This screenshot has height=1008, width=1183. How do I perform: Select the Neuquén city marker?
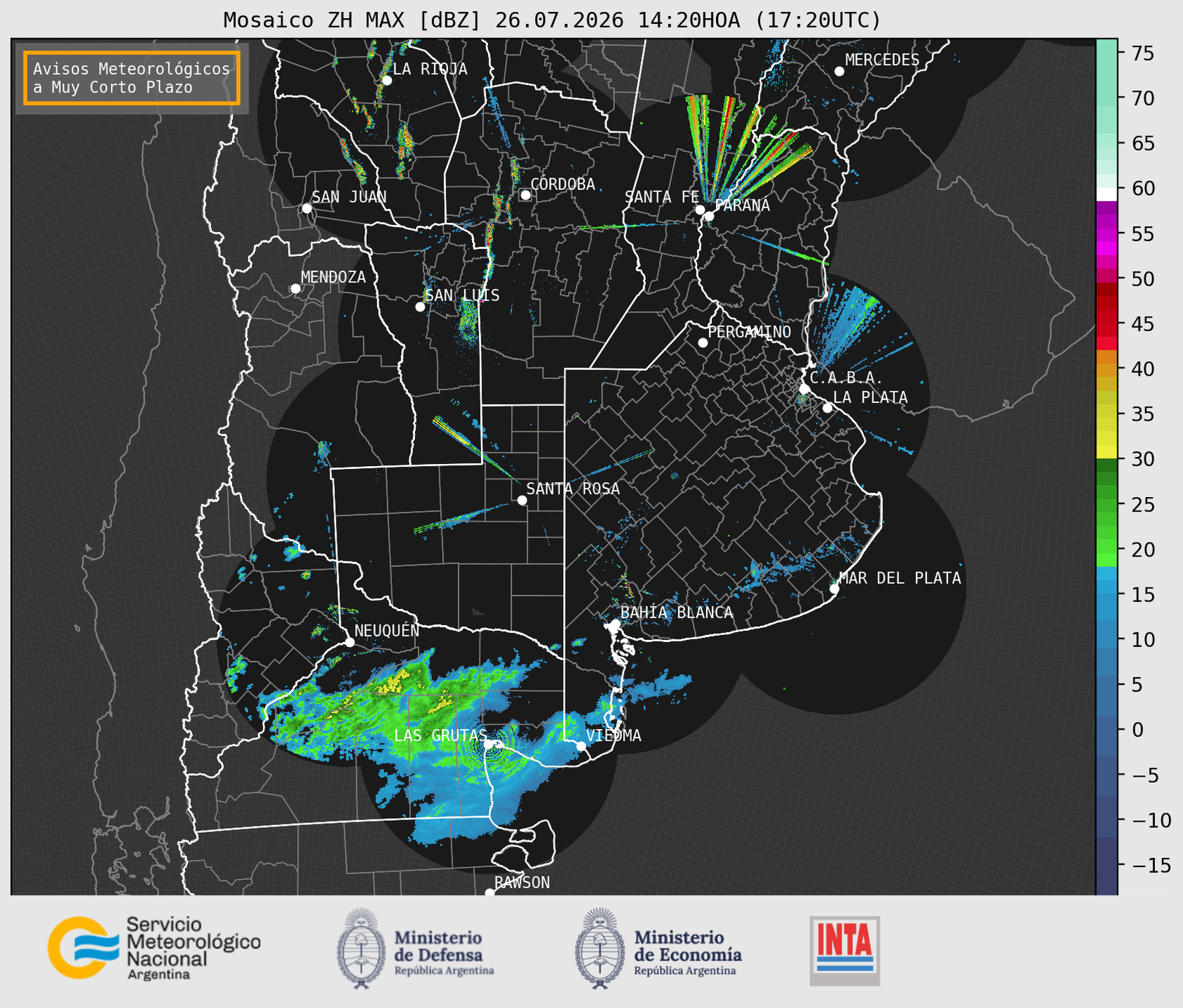click(x=349, y=642)
